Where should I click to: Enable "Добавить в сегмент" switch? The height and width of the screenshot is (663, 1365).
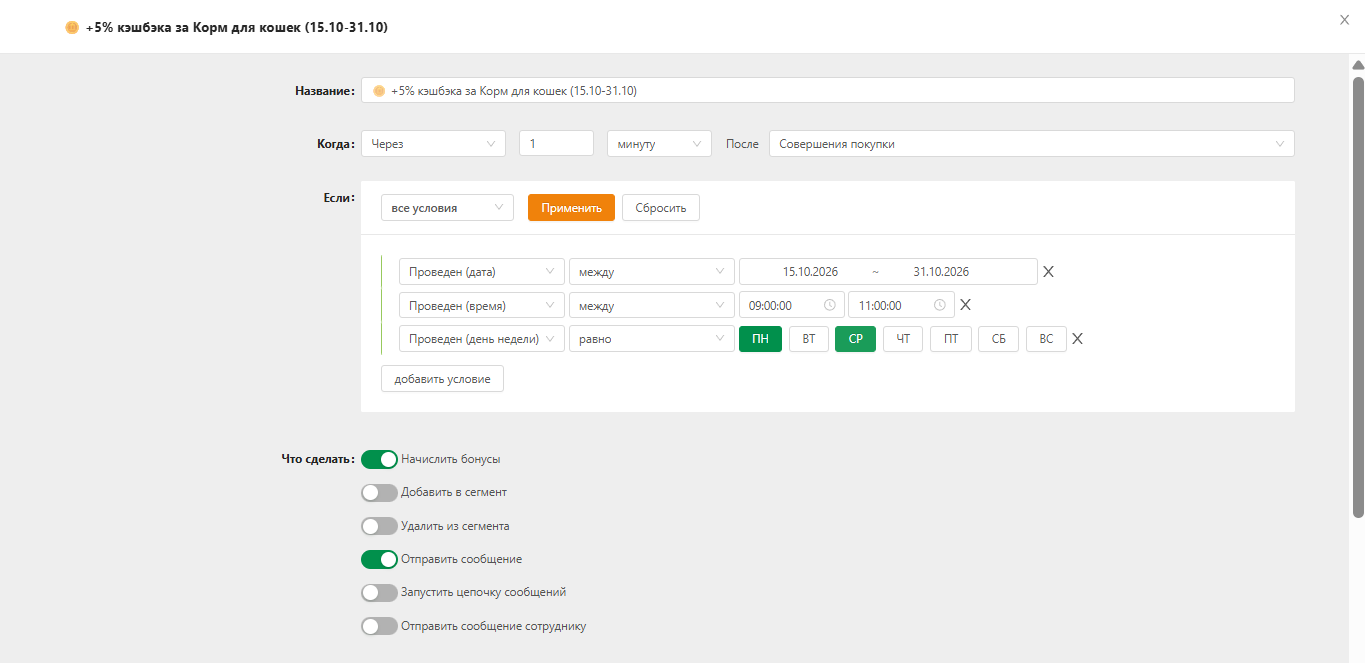[x=379, y=493]
